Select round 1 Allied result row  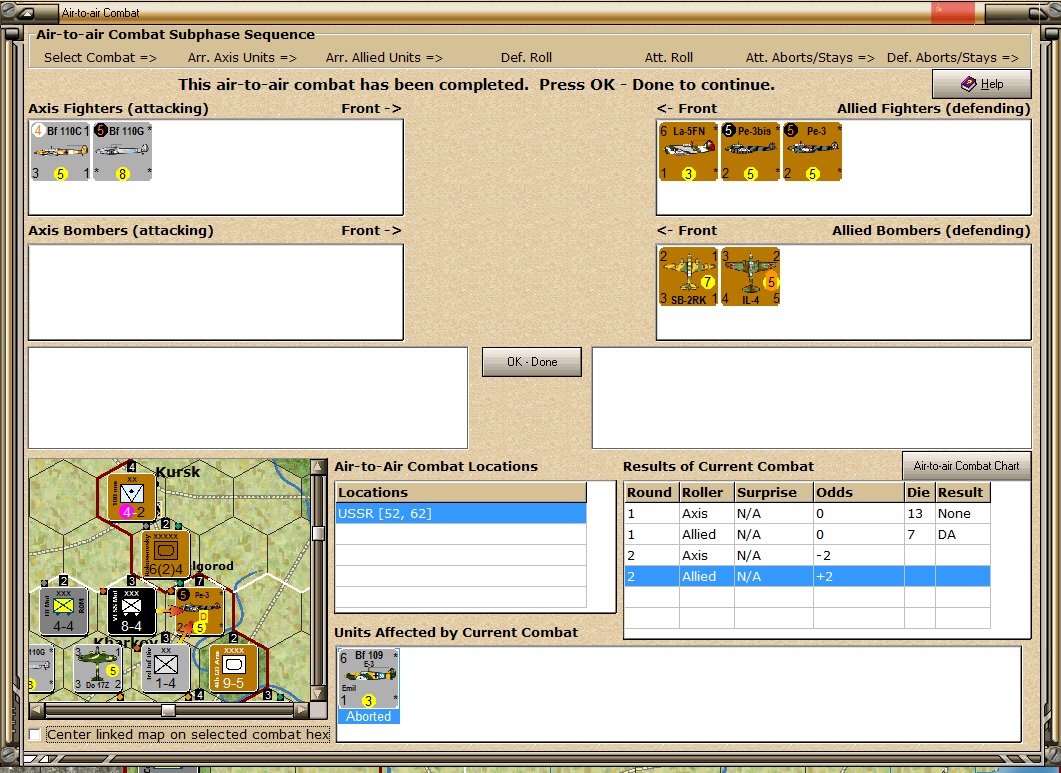click(x=807, y=535)
